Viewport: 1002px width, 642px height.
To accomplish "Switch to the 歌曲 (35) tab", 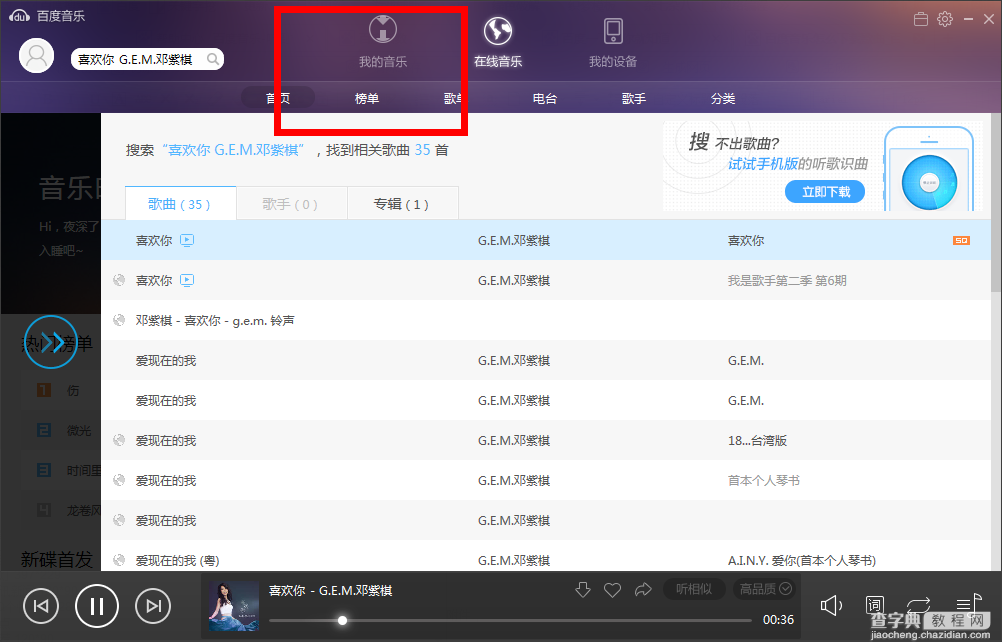I will pyautogui.click(x=180, y=203).
